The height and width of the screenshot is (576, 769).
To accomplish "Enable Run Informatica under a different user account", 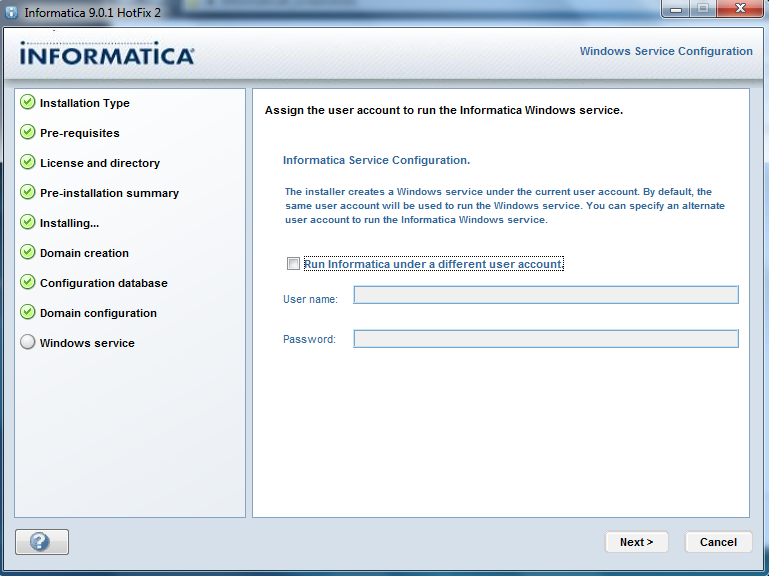I will click(x=293, y=264).
